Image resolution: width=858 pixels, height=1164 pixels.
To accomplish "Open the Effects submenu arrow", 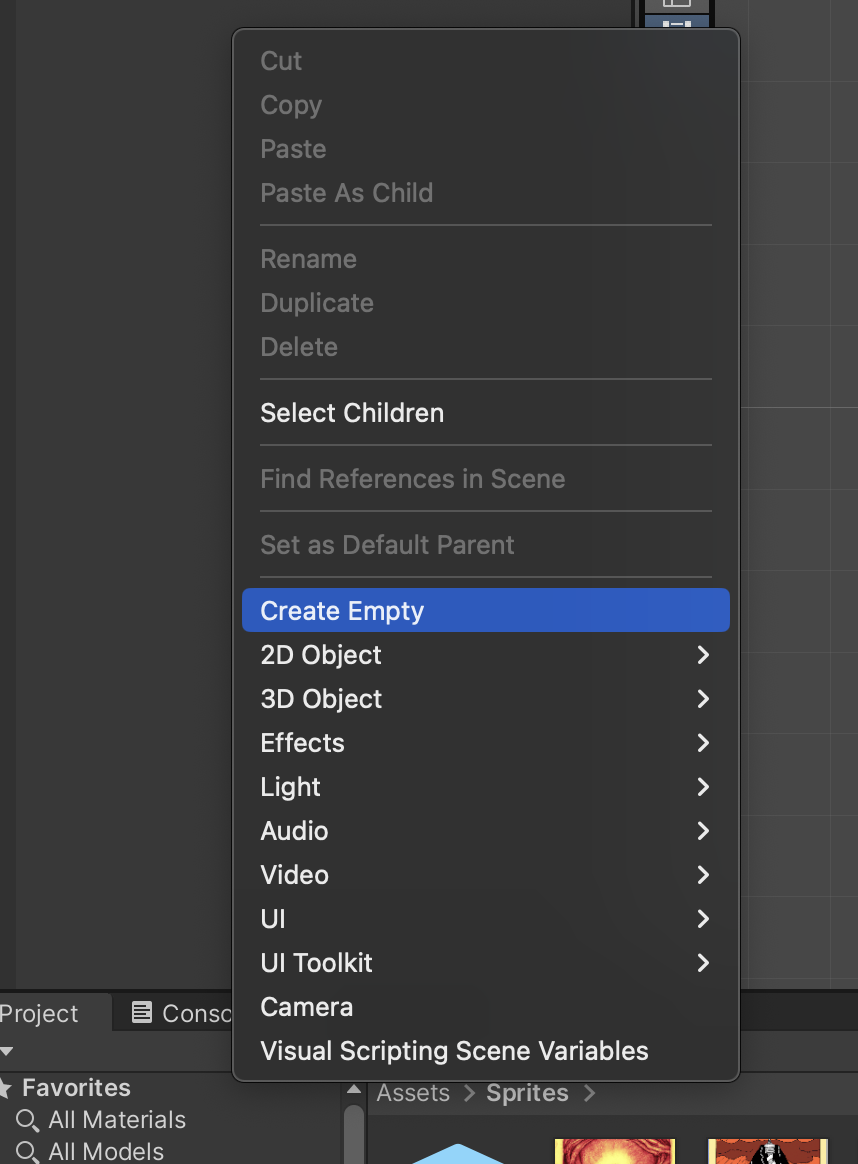I will coord(703,743).
